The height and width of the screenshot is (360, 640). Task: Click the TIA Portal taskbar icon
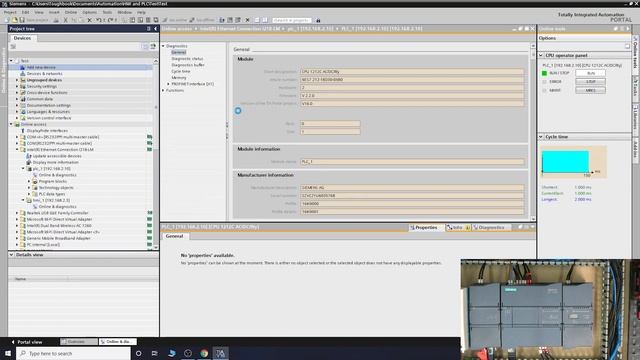click(x=220, y=353)
